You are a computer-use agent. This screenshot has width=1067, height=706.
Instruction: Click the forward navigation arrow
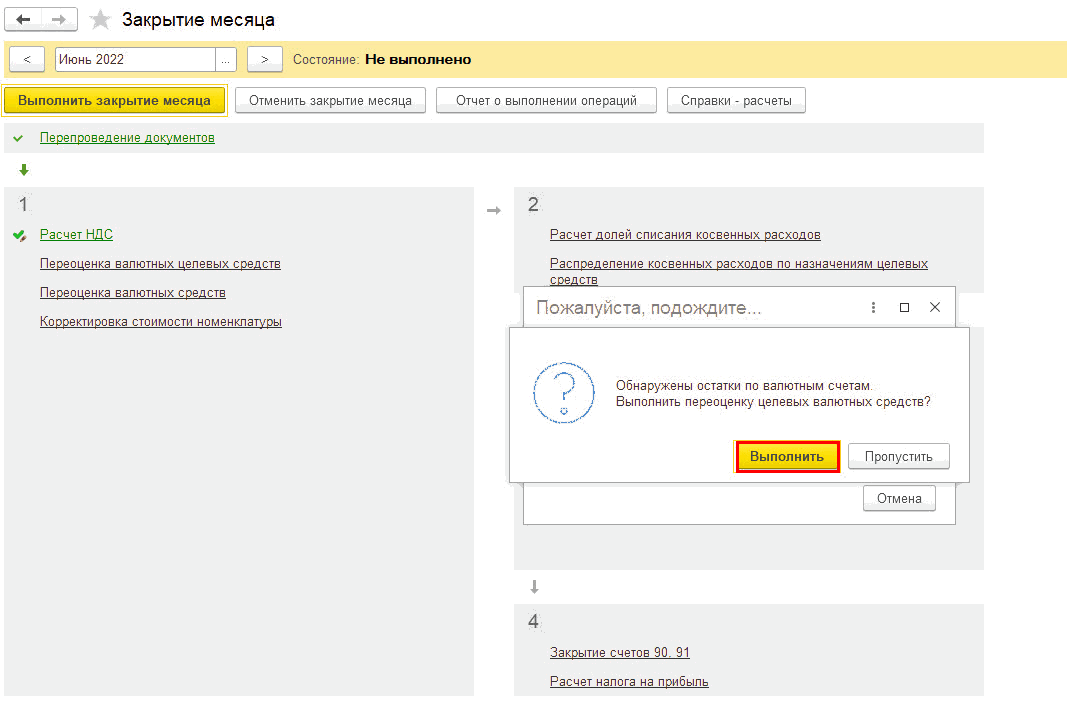pos(59,20)
